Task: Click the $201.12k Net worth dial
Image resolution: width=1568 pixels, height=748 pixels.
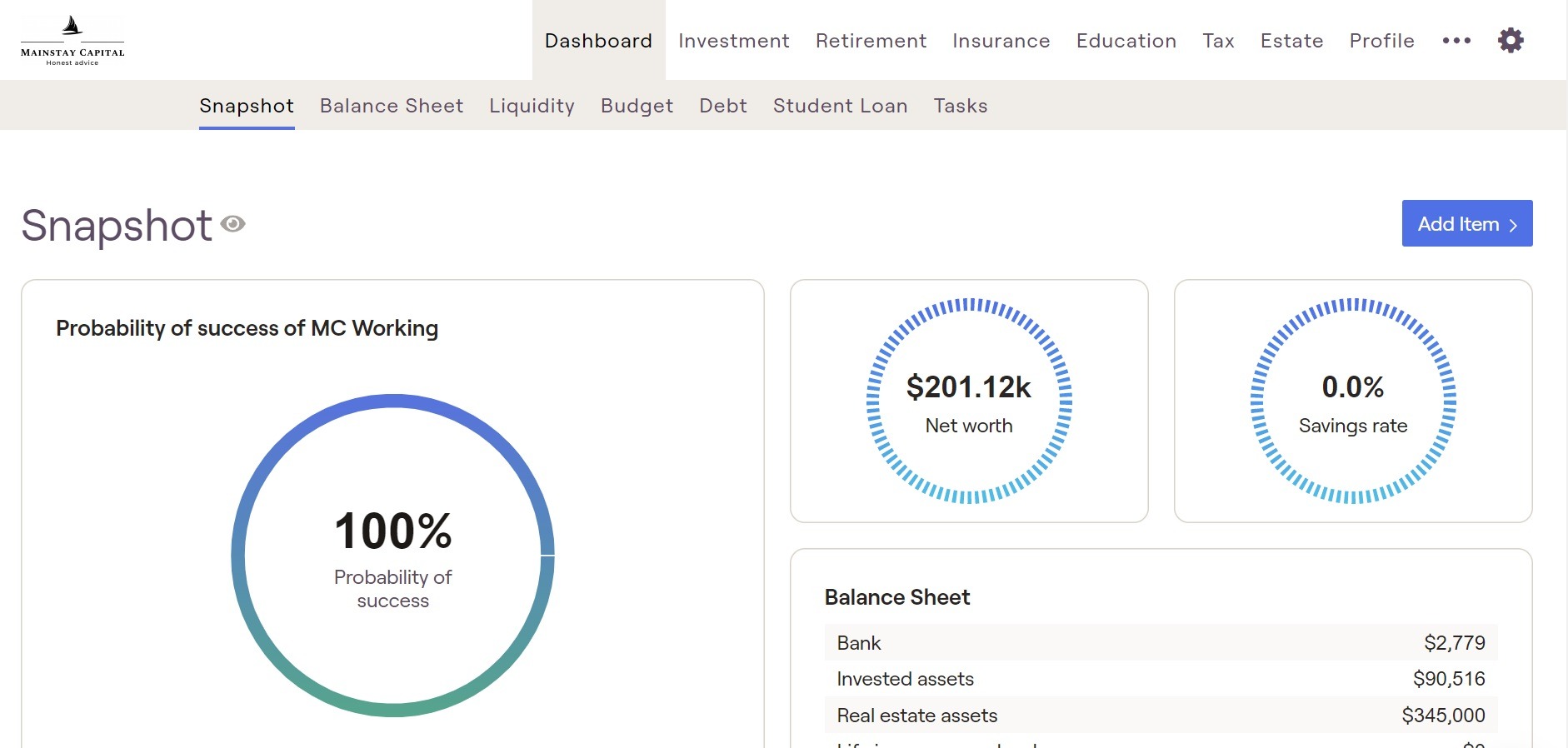Action: 969,401
